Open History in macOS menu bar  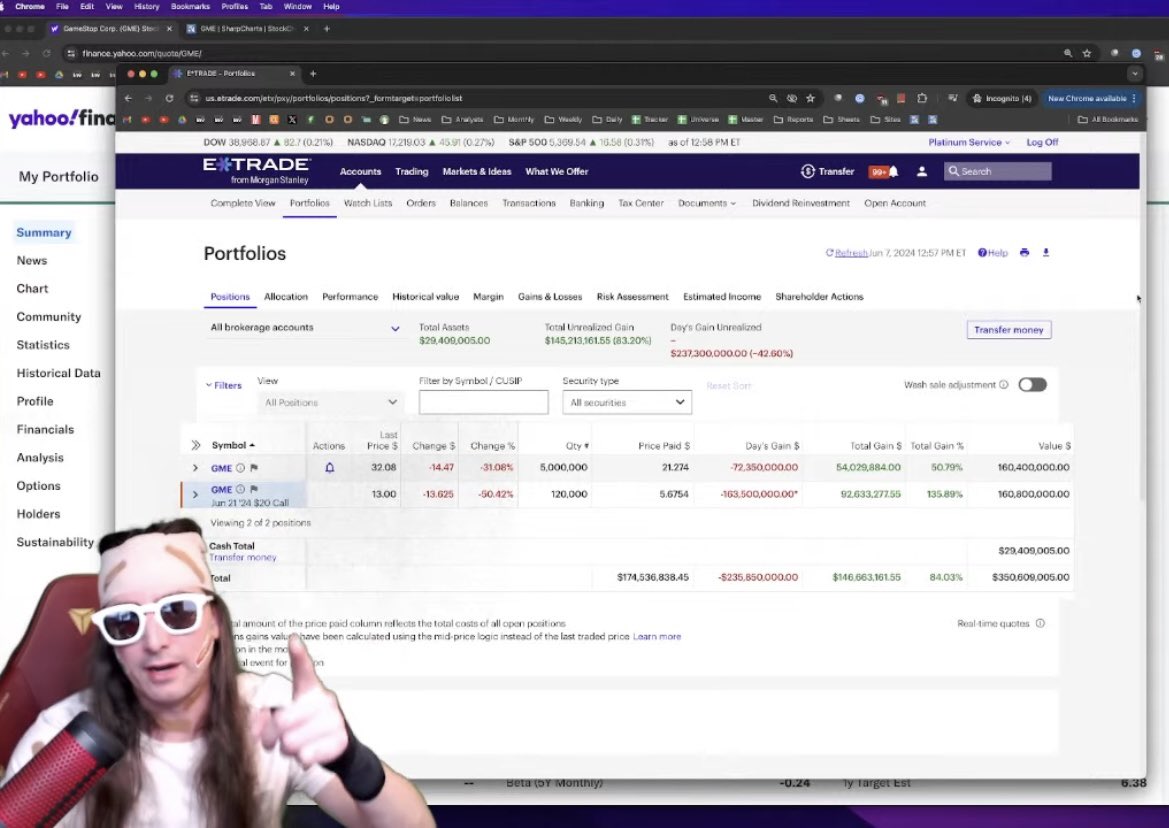pos(146,7)
